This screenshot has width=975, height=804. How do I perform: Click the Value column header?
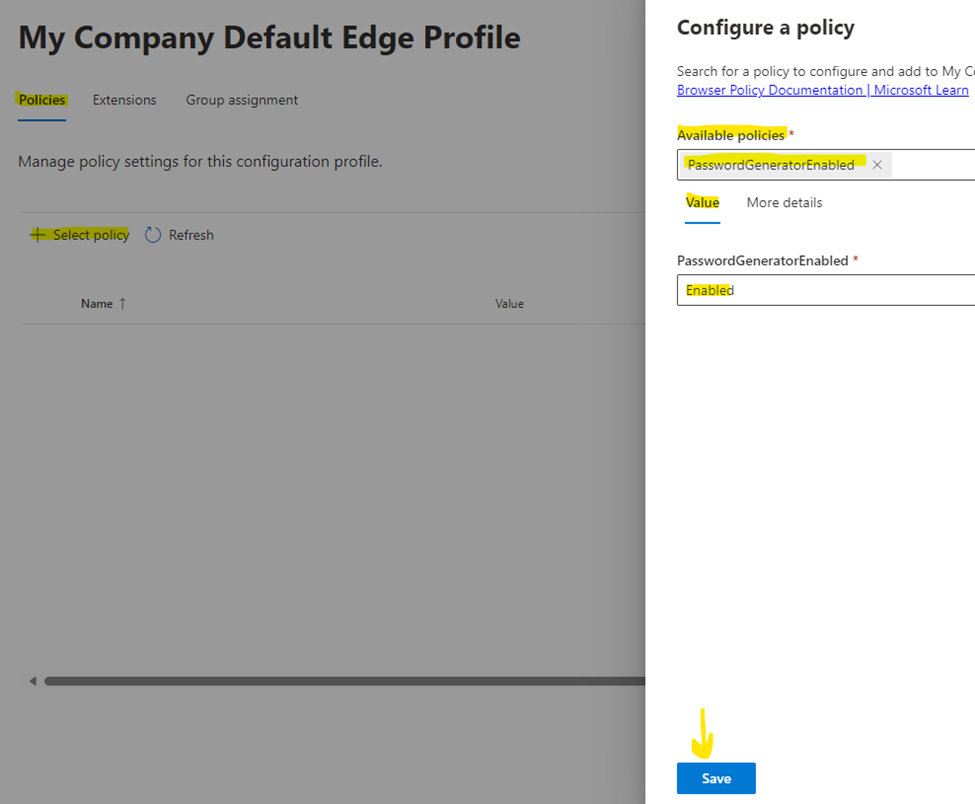509,304
